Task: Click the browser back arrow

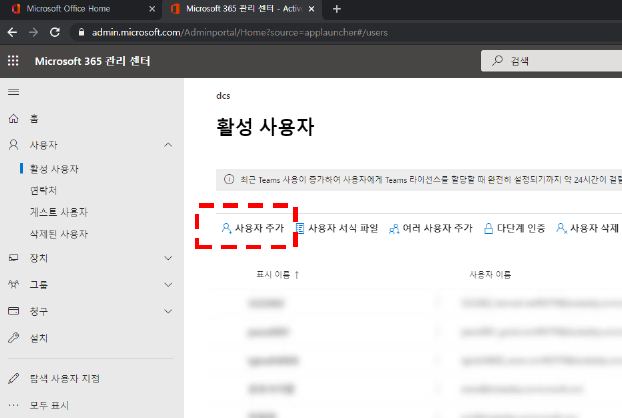Action: 12,33
